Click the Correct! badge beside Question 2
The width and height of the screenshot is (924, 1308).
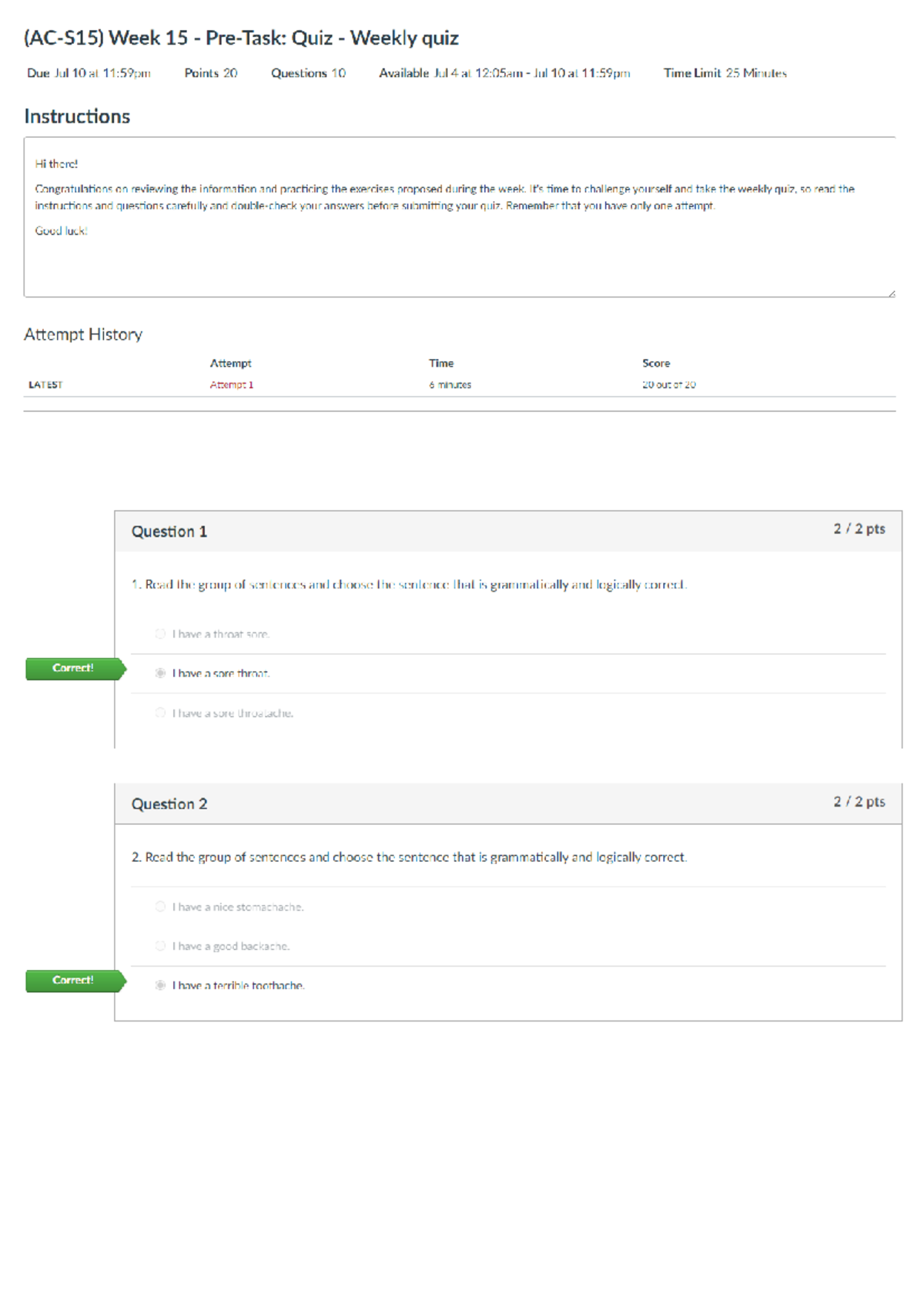click(x=73, y=981)
